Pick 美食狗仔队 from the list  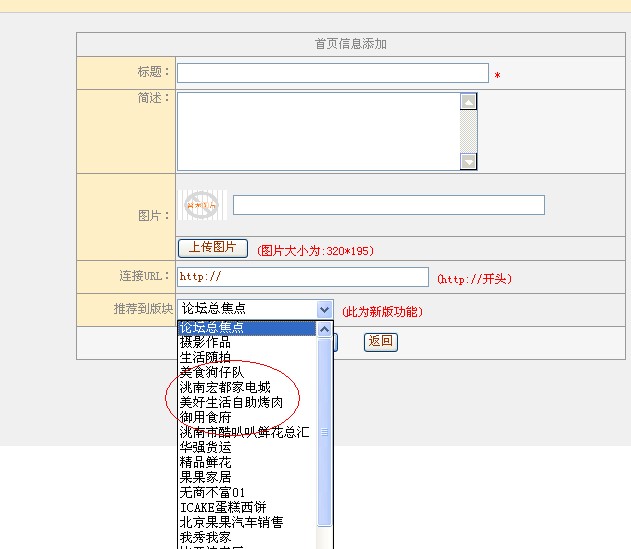[247, 372]
